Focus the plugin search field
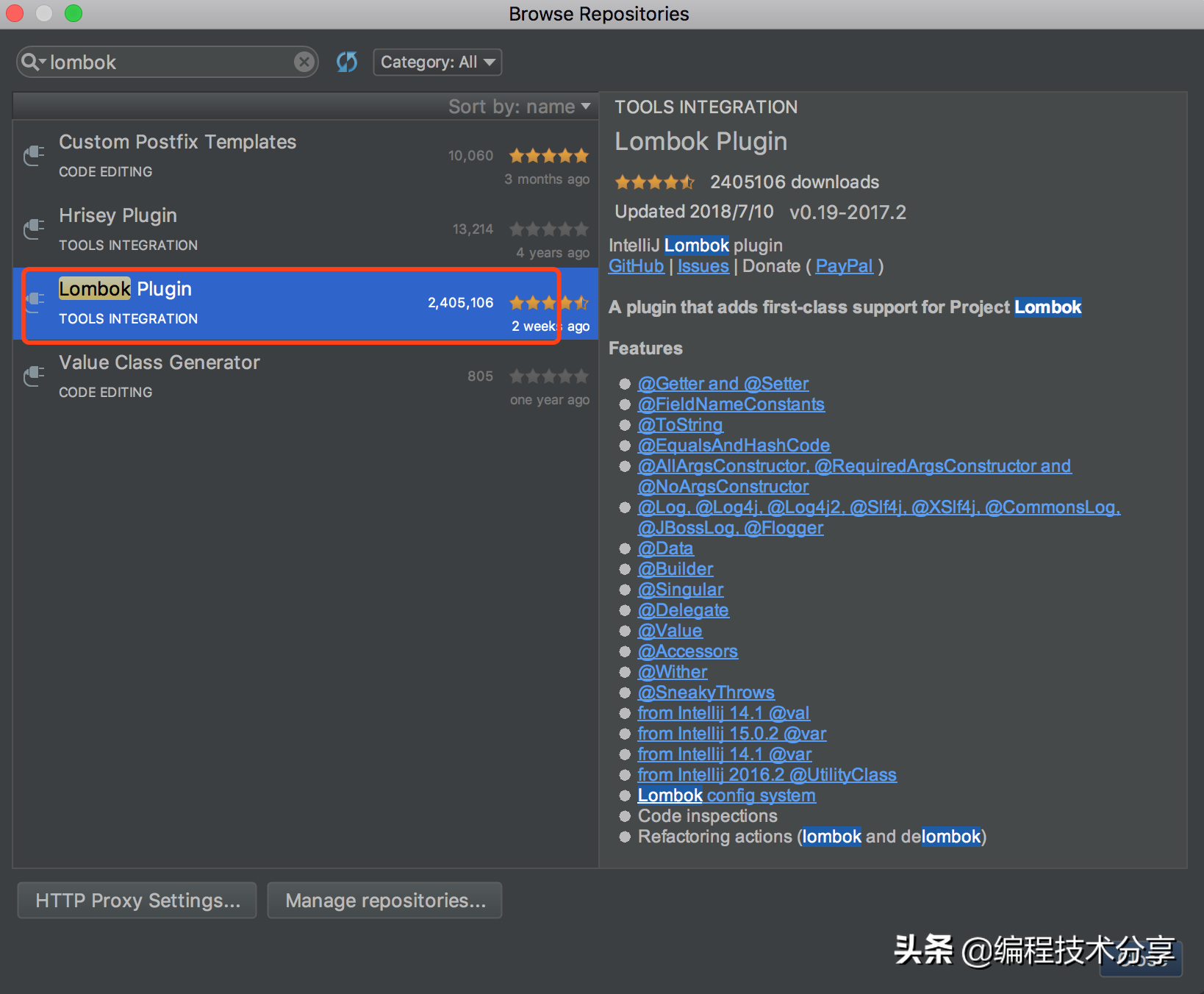The height and width of the screenshot is (994, 1204). 169,62
